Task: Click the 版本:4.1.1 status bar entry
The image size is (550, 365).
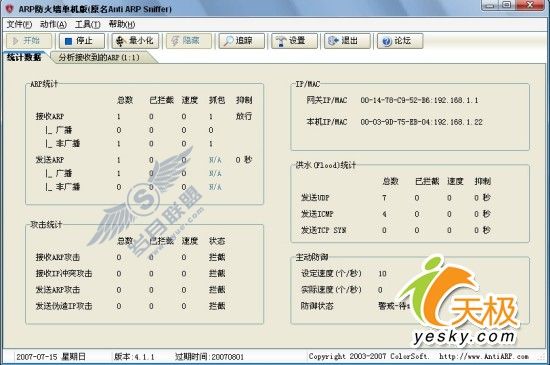Action: (134, 357)
